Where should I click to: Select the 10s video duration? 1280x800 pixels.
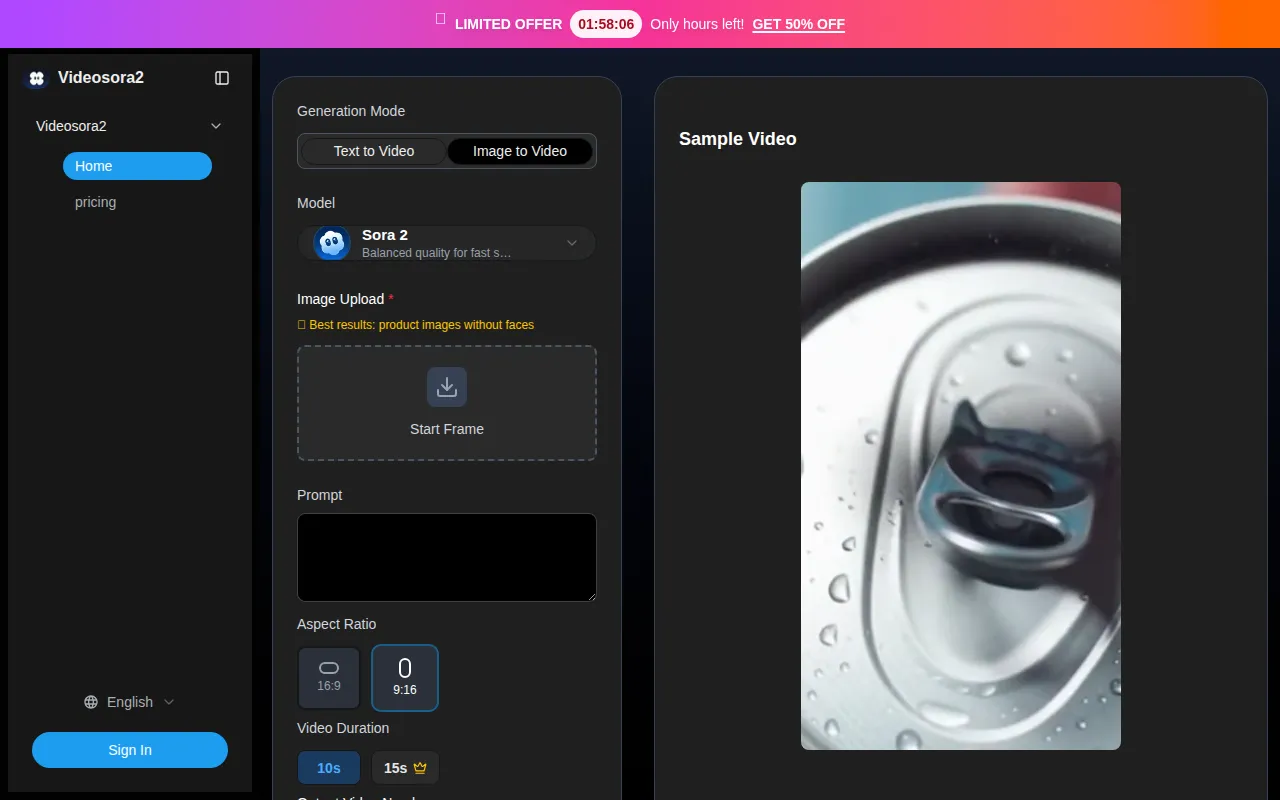[x=328, y=768]
